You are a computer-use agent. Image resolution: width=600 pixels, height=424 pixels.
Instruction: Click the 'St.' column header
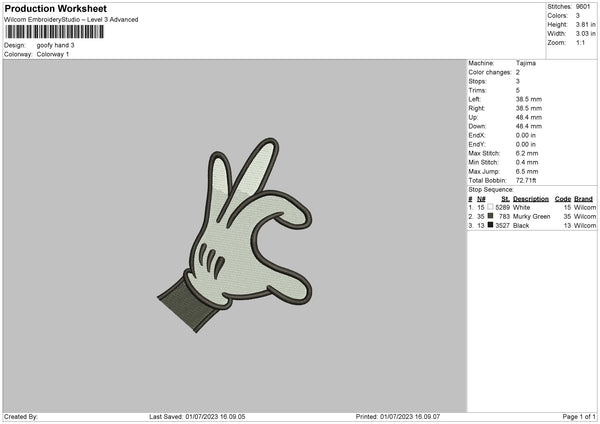[x=505, y=199]
